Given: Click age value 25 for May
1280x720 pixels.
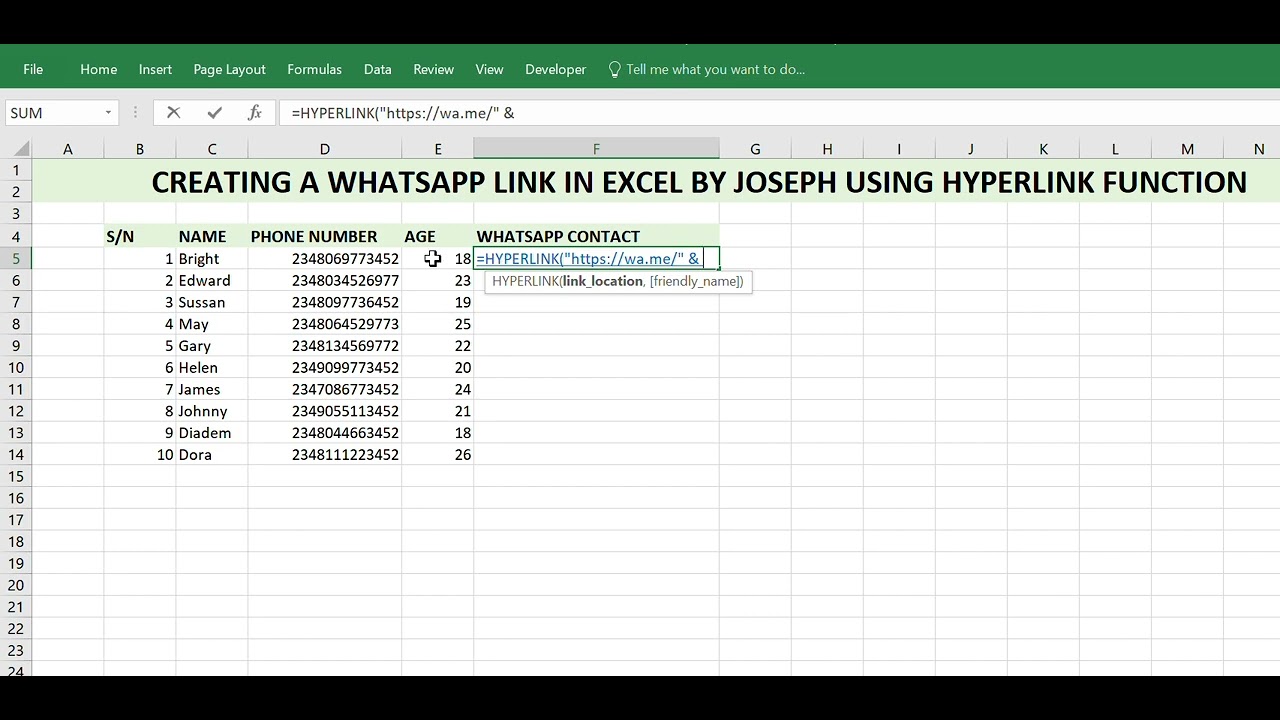Looking at the screenshot, I should click(x=437, y=324).
